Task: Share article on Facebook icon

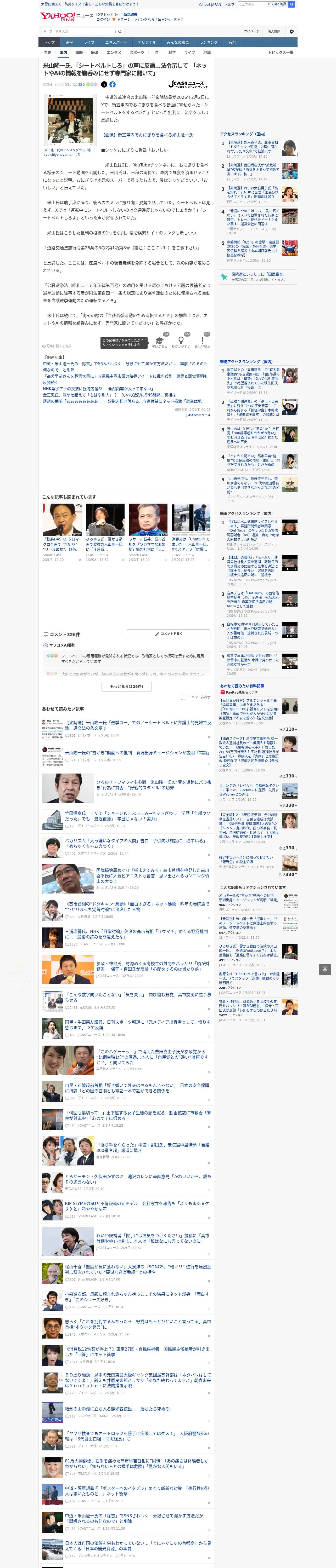Action: click(112, 85)
